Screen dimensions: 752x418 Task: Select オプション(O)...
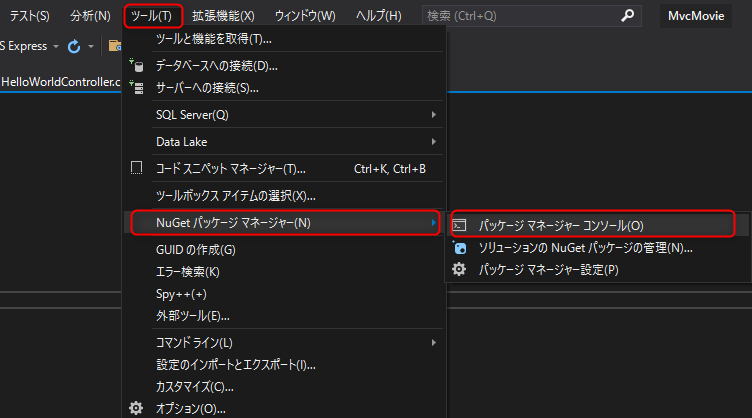coord(284,408)
